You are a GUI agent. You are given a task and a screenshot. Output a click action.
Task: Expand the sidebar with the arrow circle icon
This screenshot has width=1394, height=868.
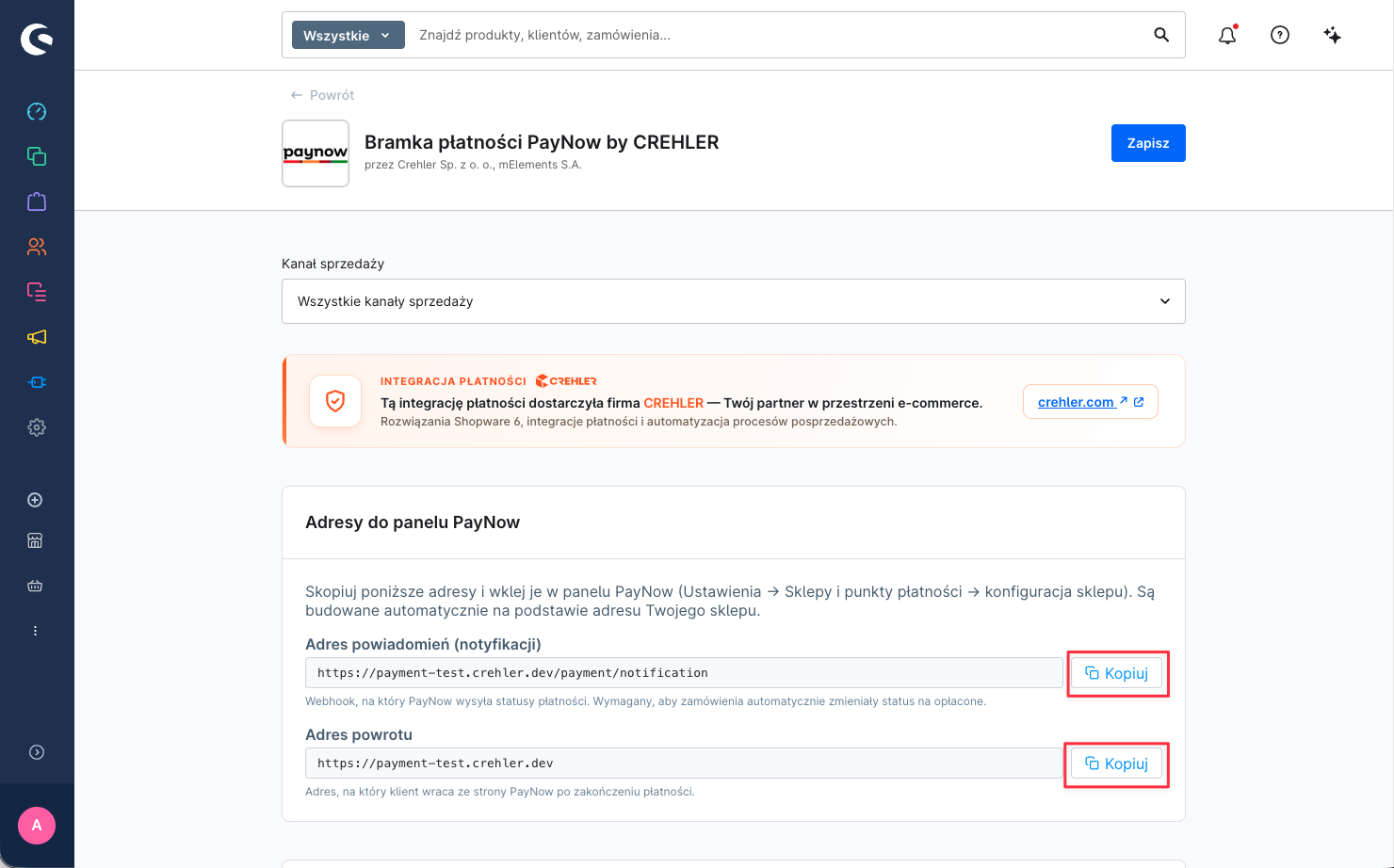point(37,752)
